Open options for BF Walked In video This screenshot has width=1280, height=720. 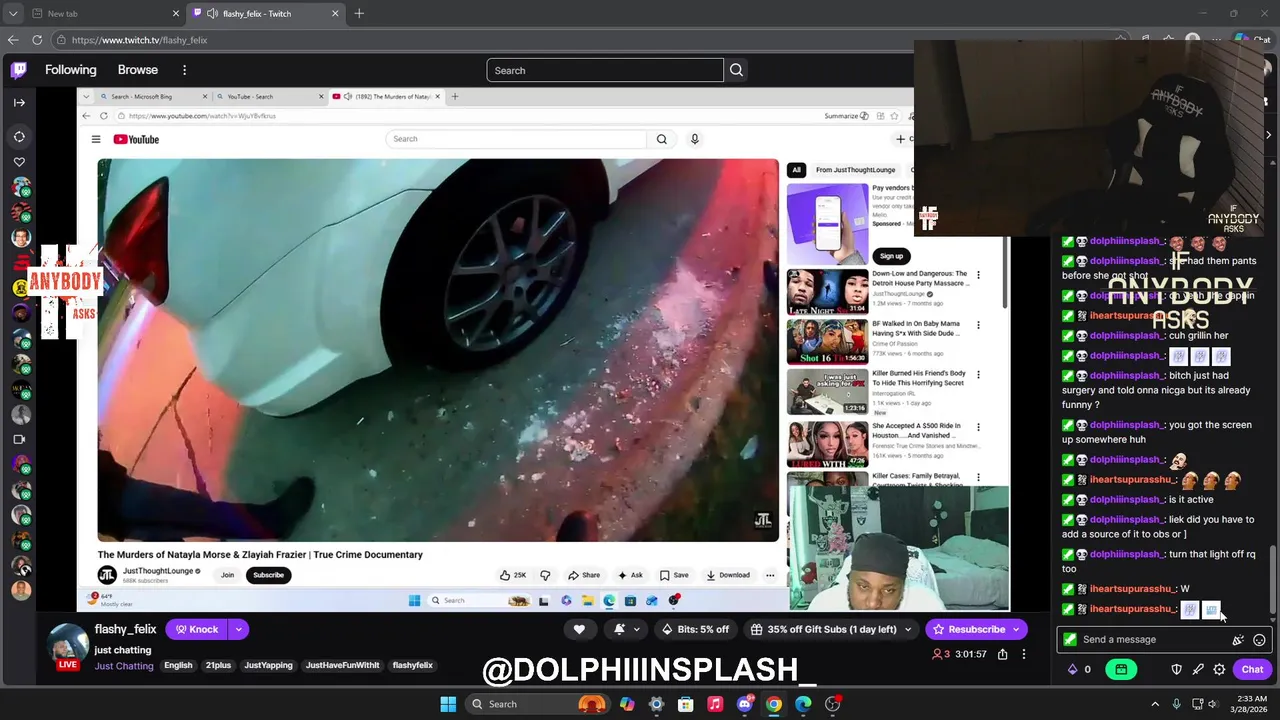978,325
